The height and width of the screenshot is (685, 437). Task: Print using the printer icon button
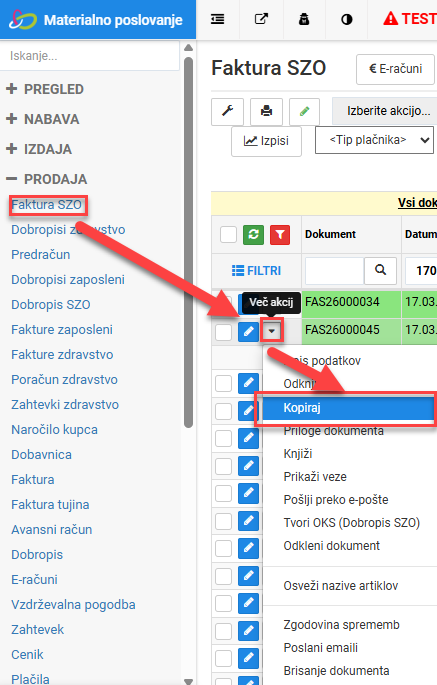266,111
